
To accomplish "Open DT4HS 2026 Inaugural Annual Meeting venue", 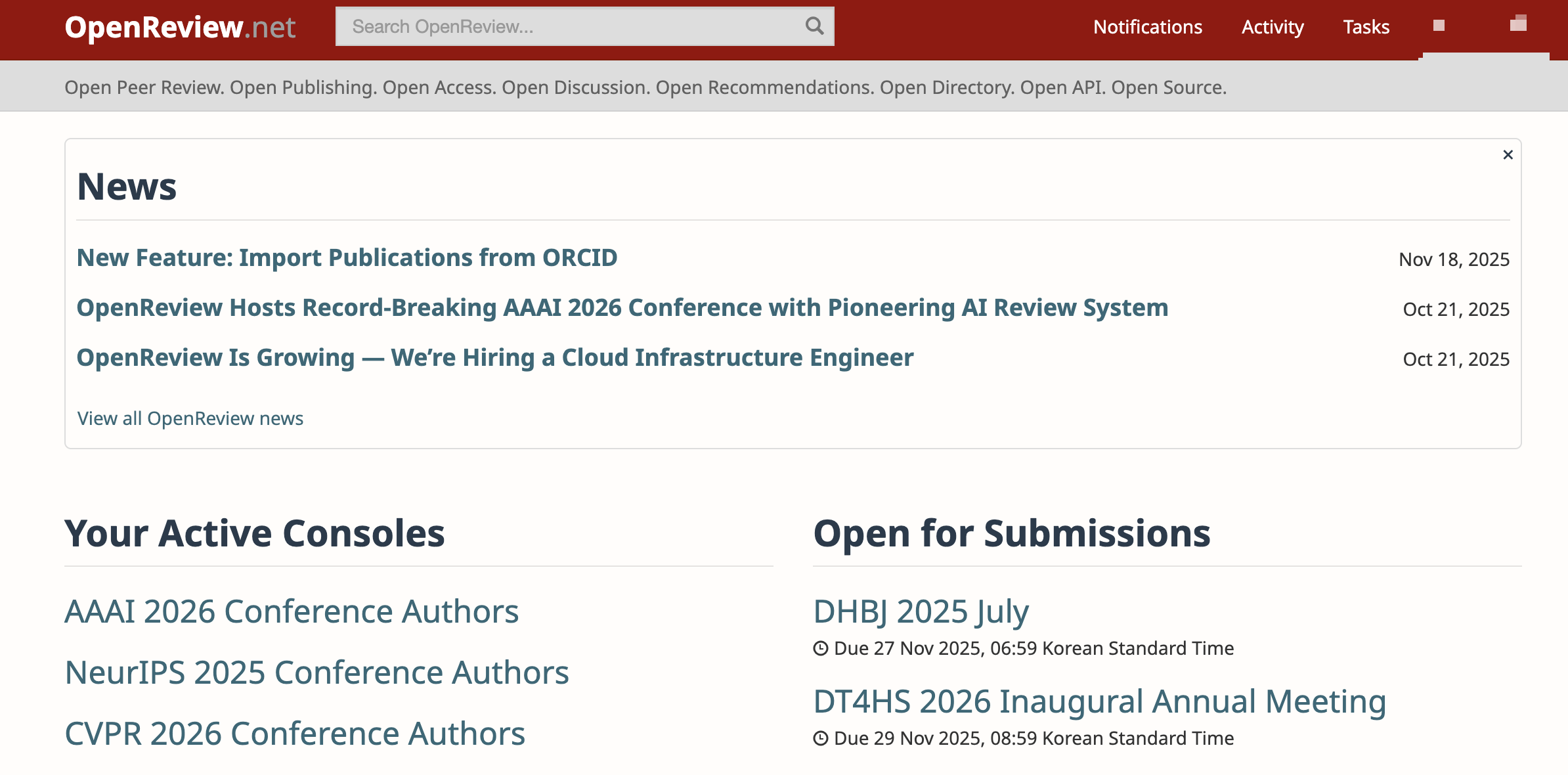I will point(1099,701).
